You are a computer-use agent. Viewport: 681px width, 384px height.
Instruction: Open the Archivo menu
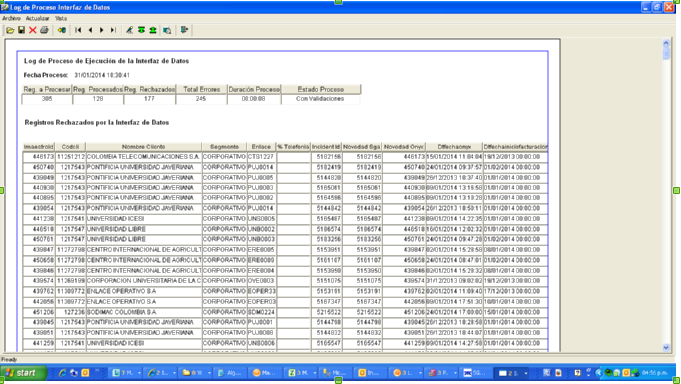[11, 18]
